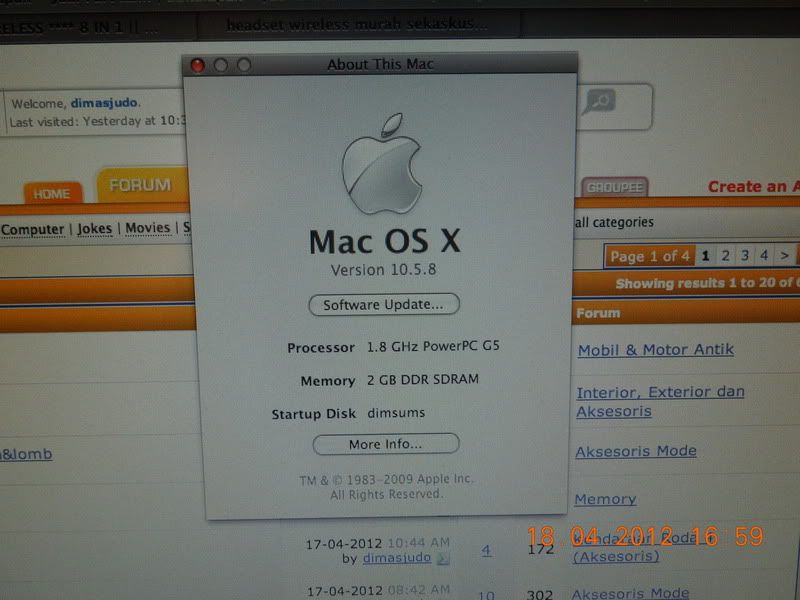The width and height of the screenshot is (800, 600).
Task: Click the dimsums startup disk name
Action: (396, 413)
